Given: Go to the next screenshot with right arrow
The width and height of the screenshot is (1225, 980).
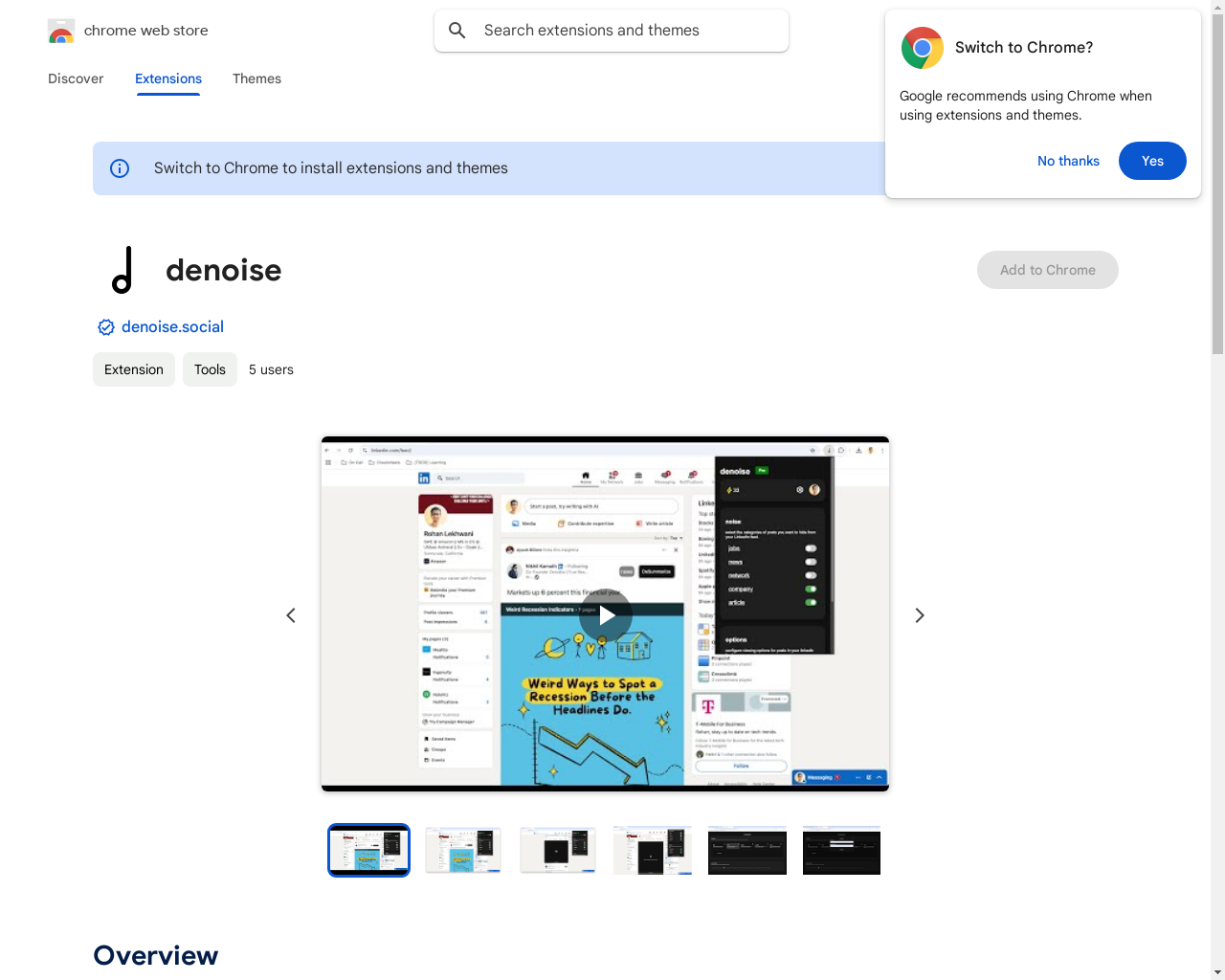Looking at the screenshot, I should [920, 615].
